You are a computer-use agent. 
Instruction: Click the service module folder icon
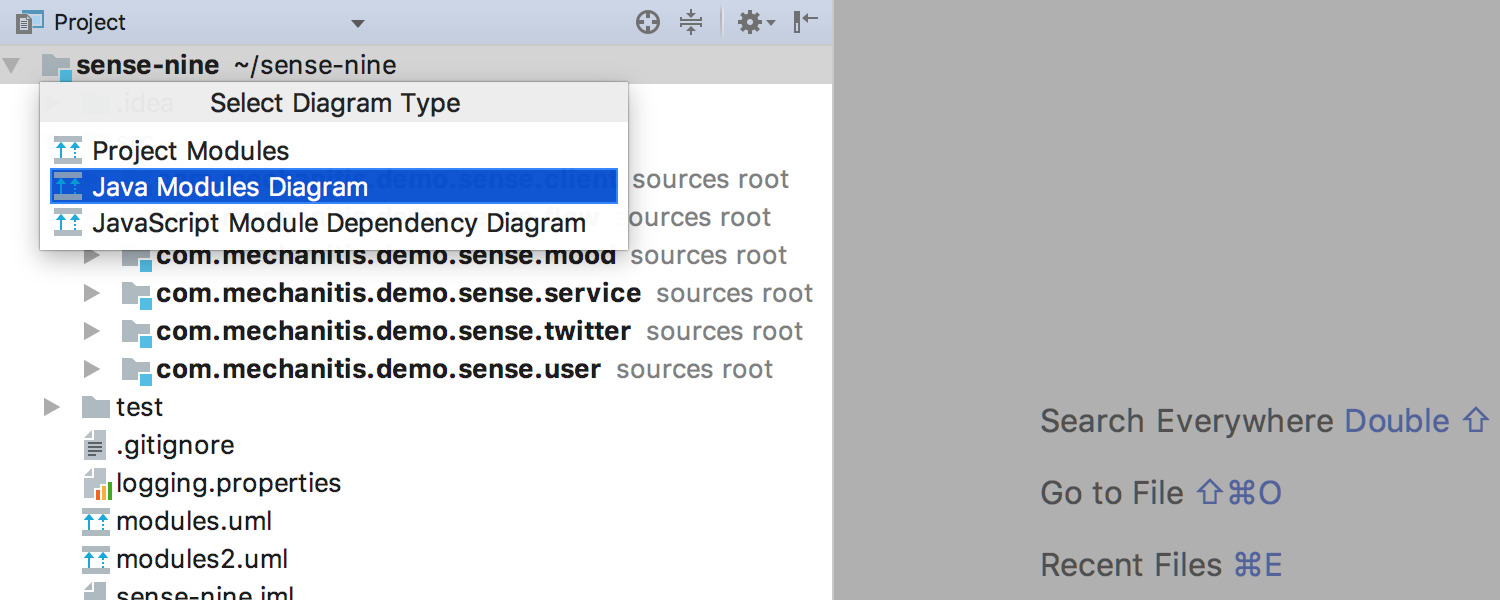(x=137, y=295)
